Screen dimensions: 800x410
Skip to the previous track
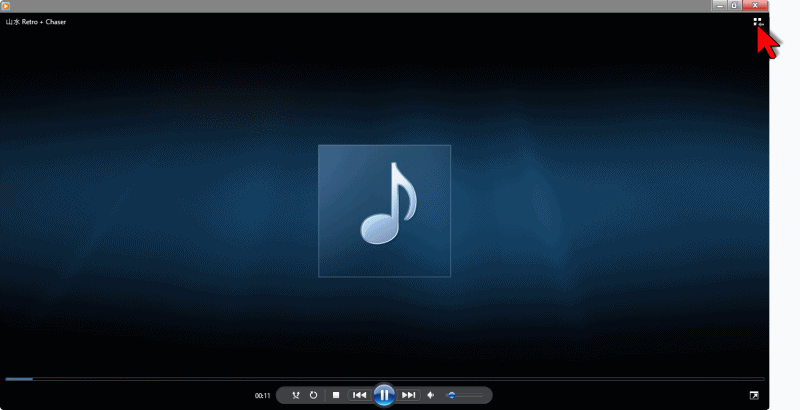point(360,395)
